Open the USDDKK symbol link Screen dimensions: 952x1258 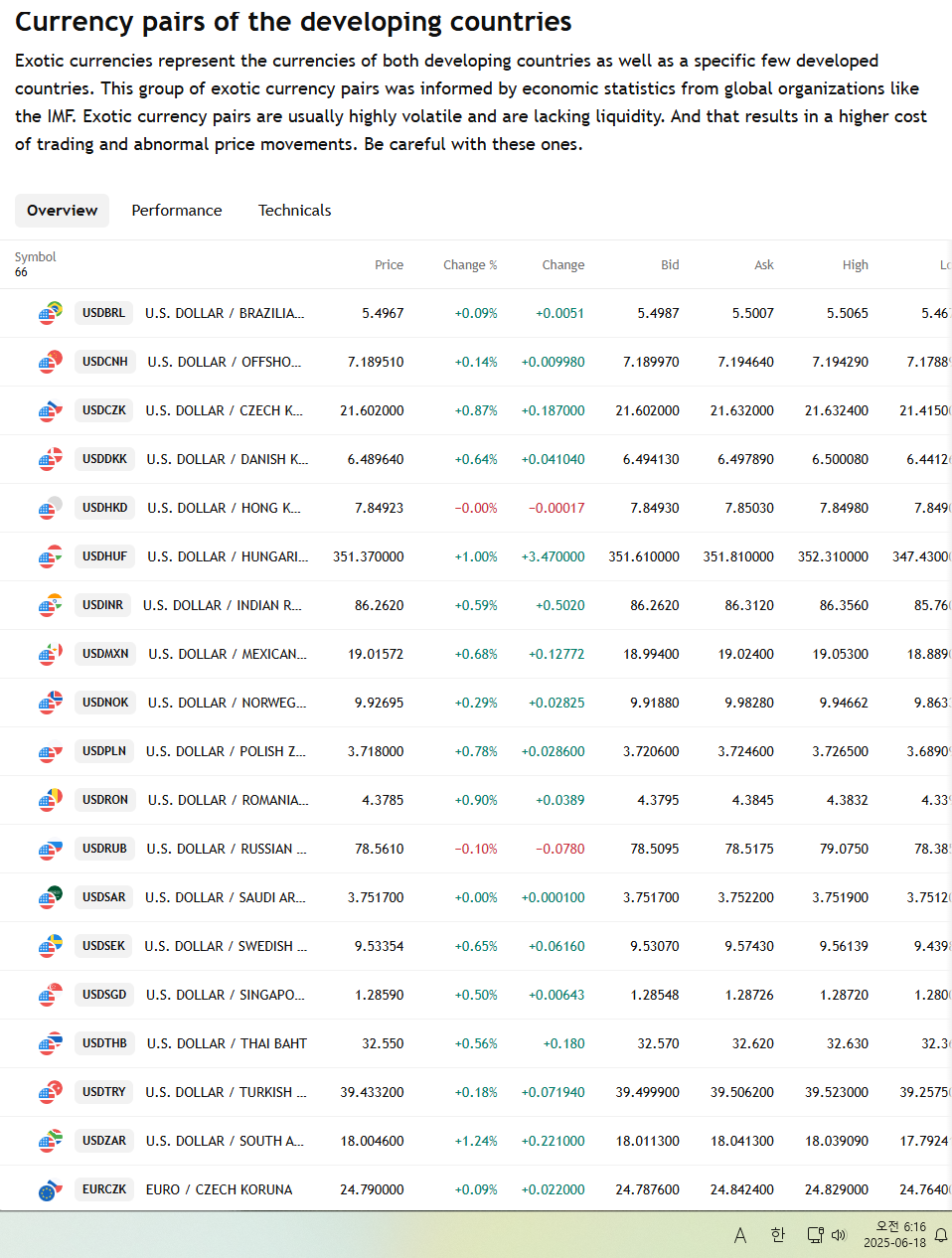pos(104,459)
